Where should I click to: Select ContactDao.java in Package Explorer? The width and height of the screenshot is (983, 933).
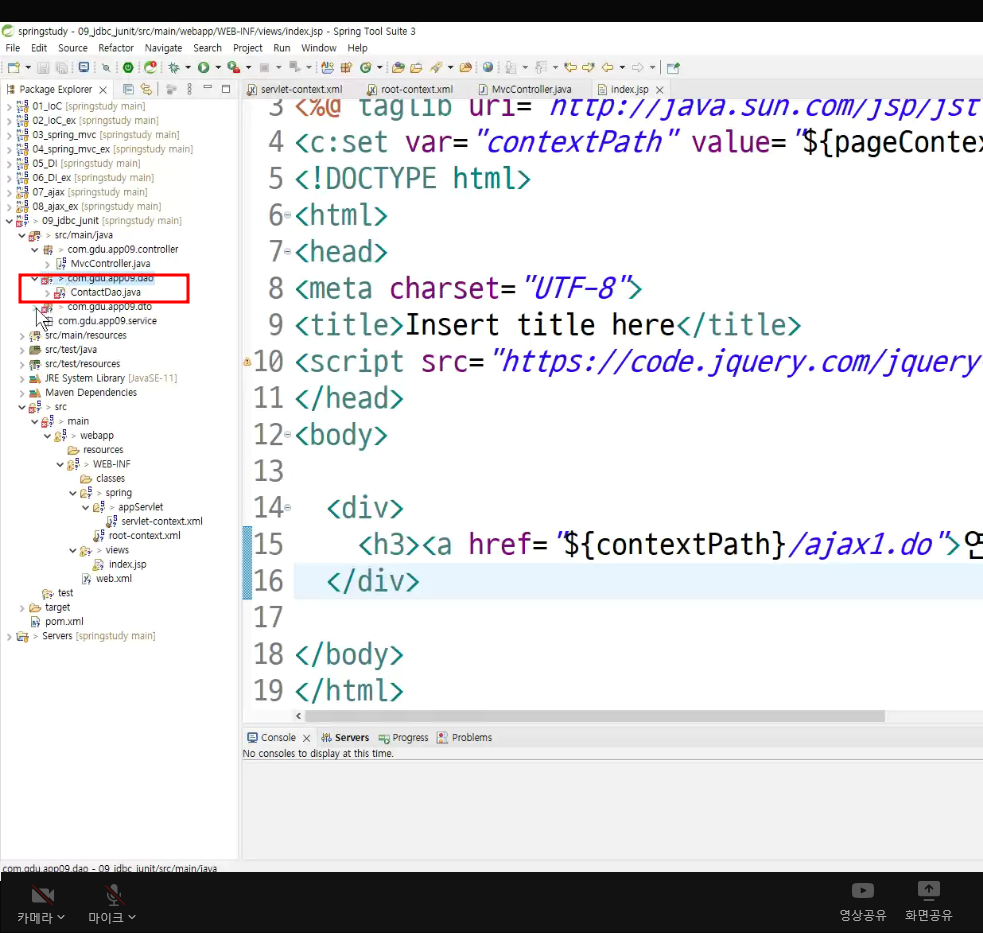(105, 292)
